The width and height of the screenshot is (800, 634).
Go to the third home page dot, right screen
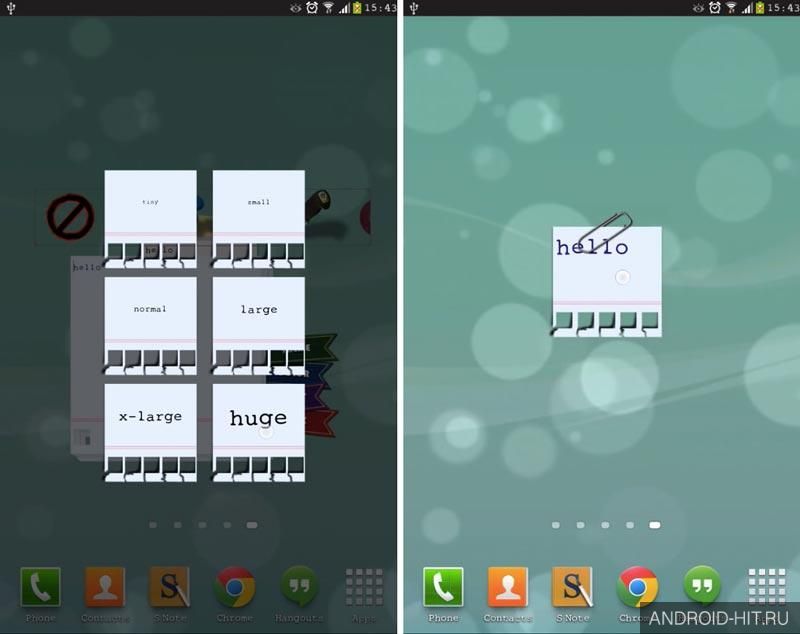point(605,525)
